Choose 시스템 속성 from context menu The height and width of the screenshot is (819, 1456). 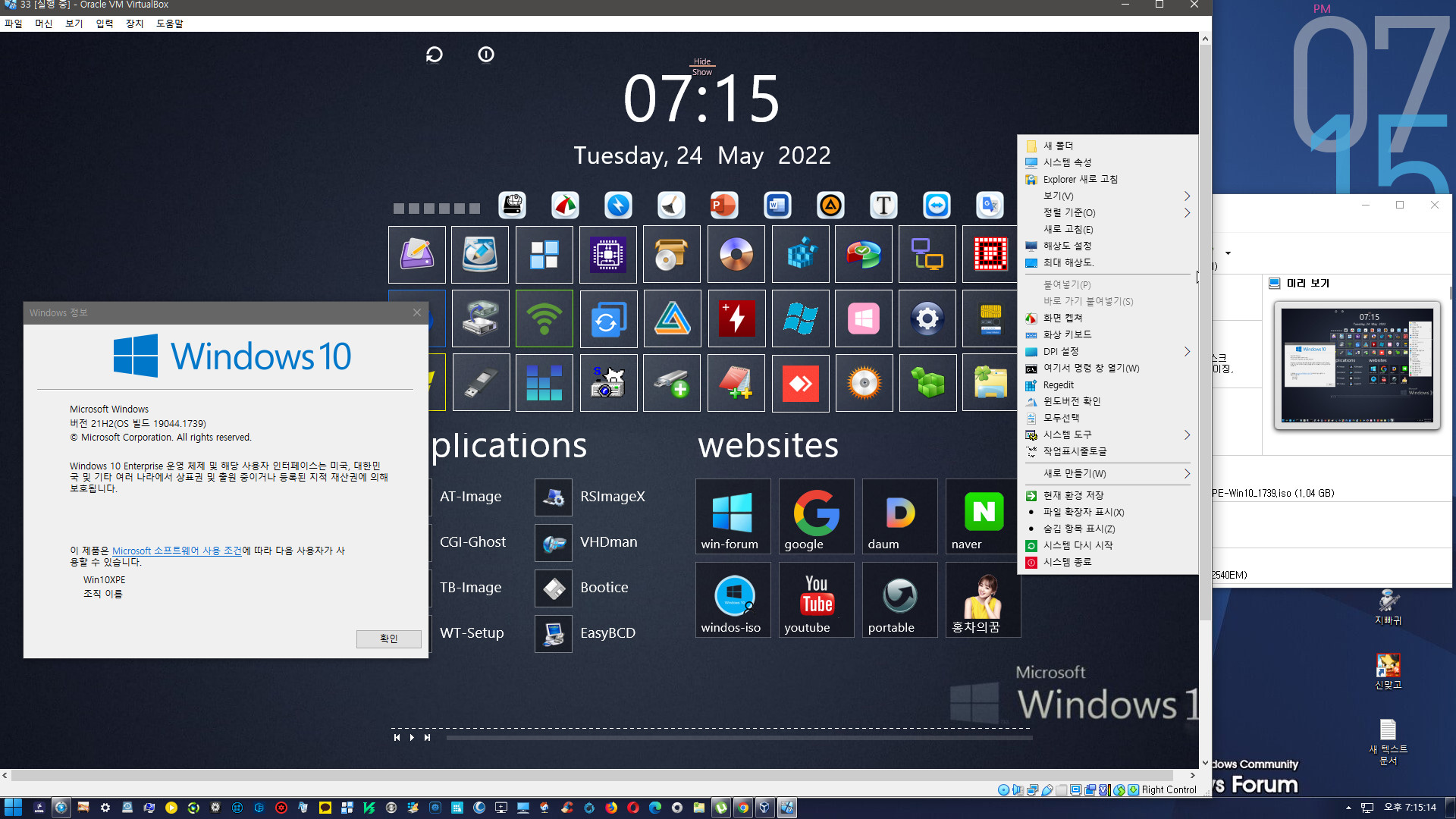[1107, 162]
